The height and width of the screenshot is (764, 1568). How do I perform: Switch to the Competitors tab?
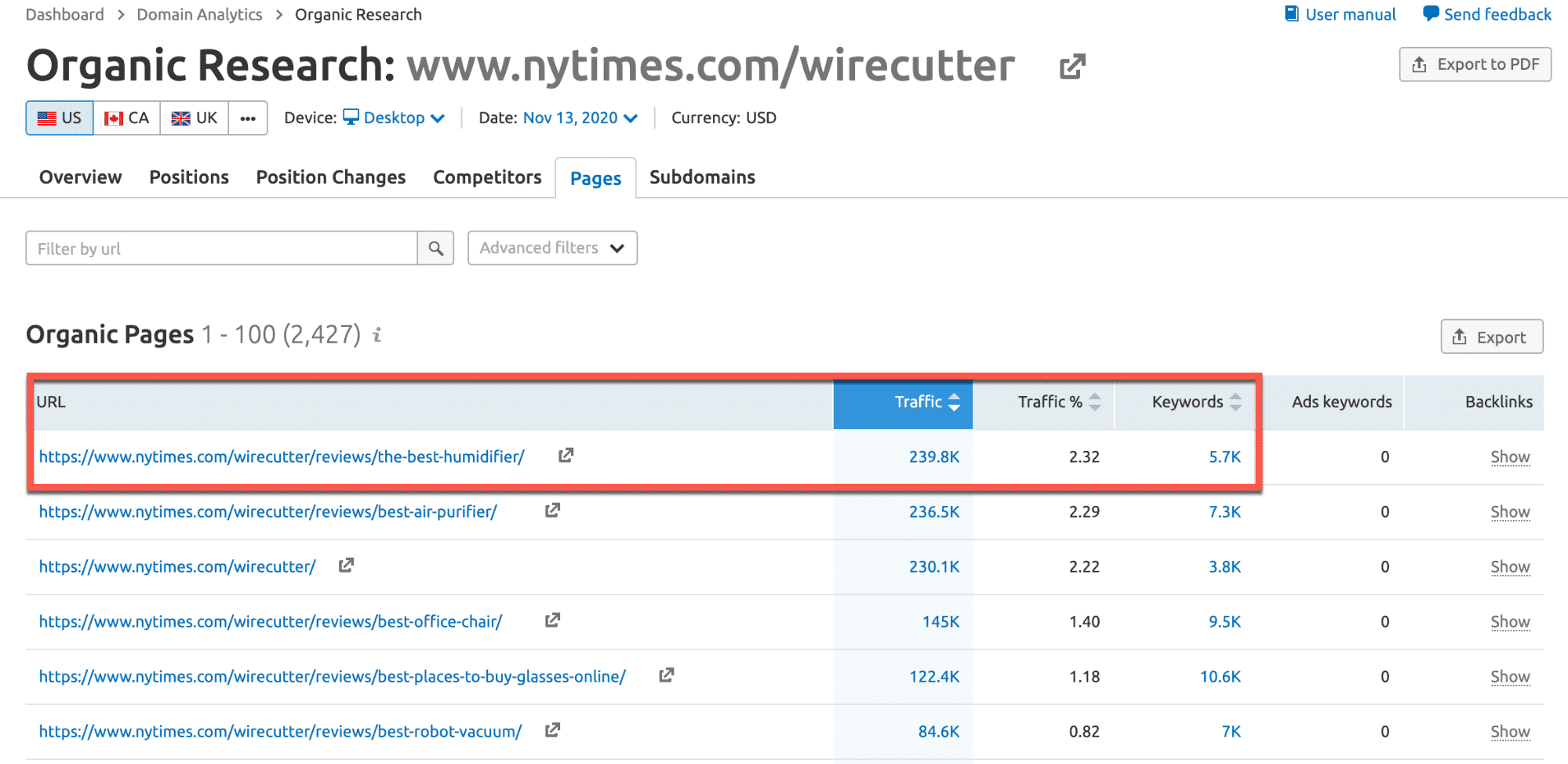[x=487, y=177]
